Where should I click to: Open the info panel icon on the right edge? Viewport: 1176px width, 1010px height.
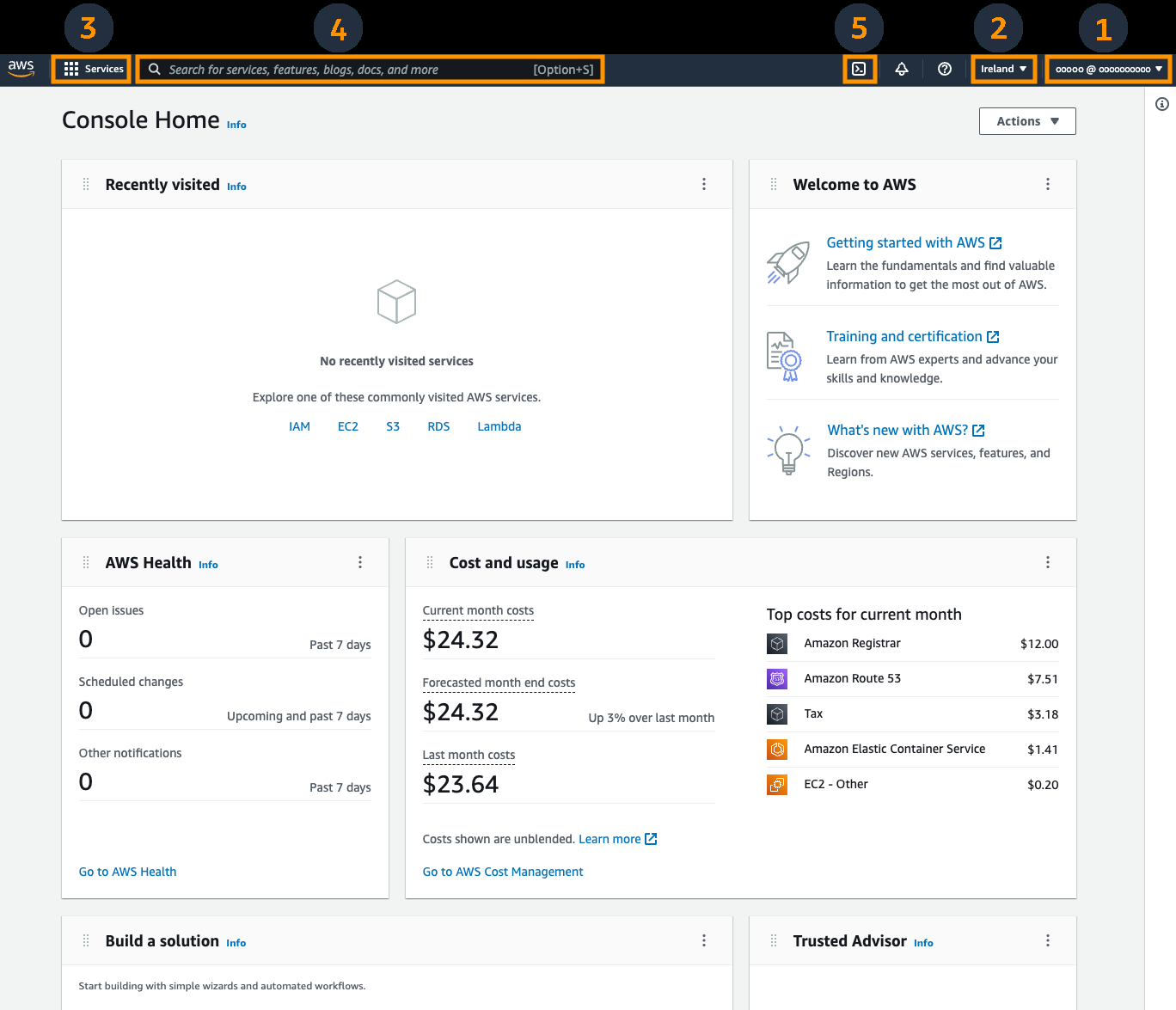click(x=1162, y=103)
